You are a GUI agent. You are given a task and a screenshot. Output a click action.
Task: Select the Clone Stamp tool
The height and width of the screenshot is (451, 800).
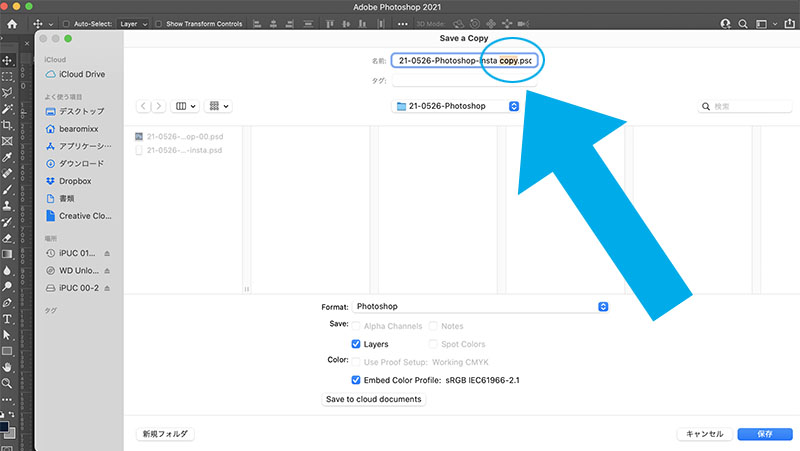(x=7, y=206)
